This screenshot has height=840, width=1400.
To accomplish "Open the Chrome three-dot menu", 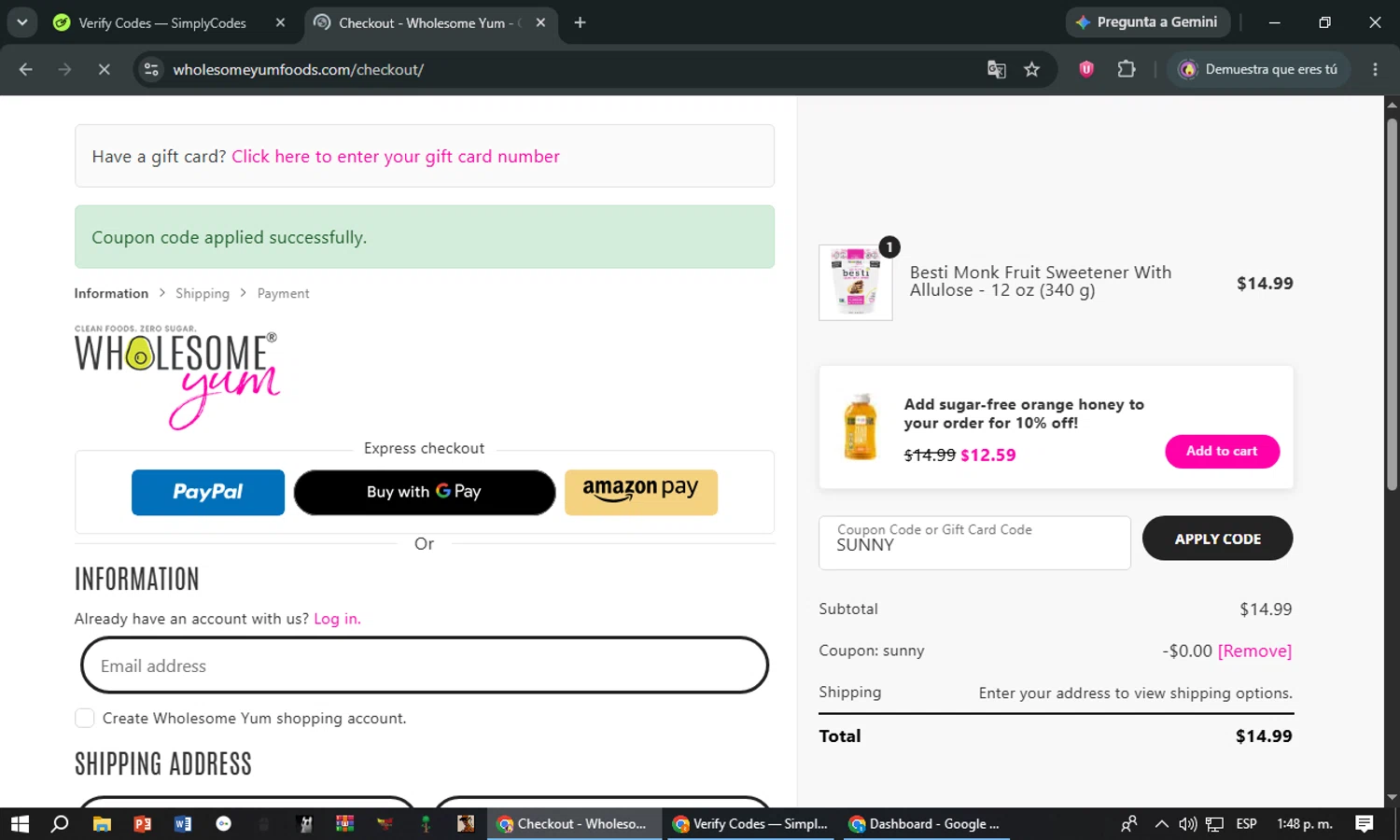I will 1375,69.
